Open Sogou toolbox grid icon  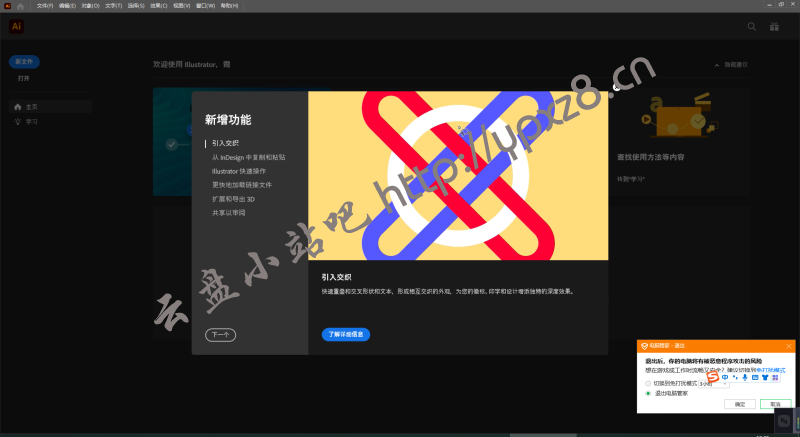coord(775,377)
